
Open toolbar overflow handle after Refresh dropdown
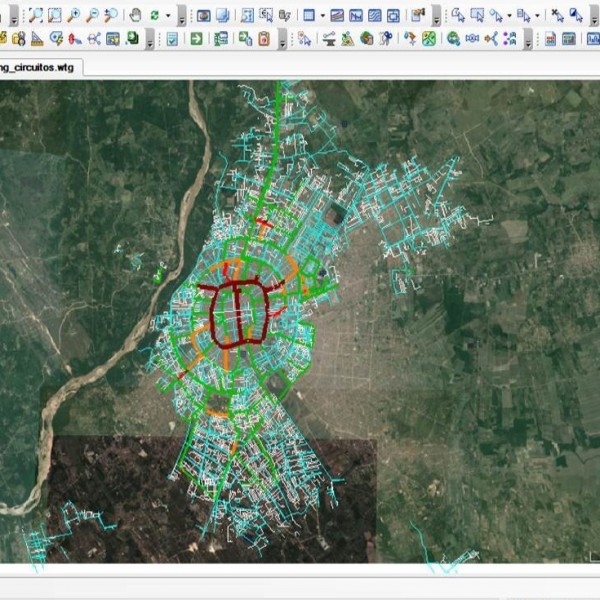pos(182,16)
